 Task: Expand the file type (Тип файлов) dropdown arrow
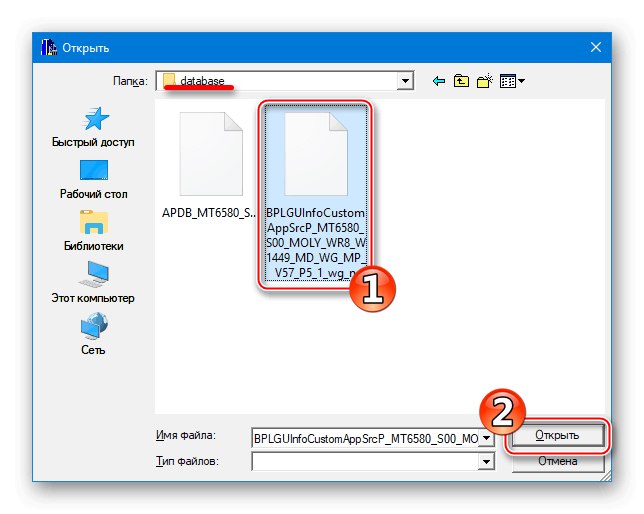[x=486, y=461]
